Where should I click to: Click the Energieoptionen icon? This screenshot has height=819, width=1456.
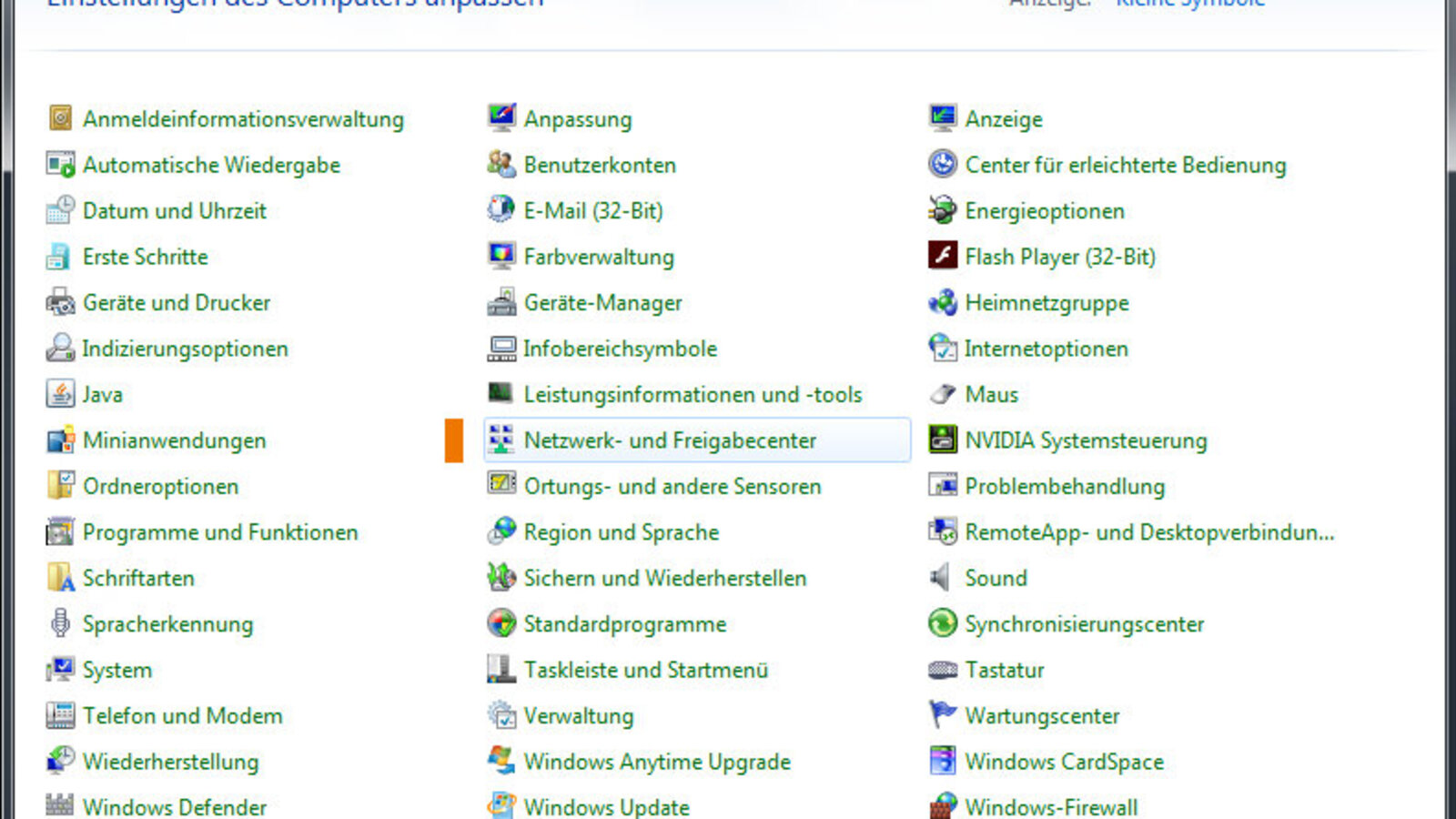pos(943,210)
